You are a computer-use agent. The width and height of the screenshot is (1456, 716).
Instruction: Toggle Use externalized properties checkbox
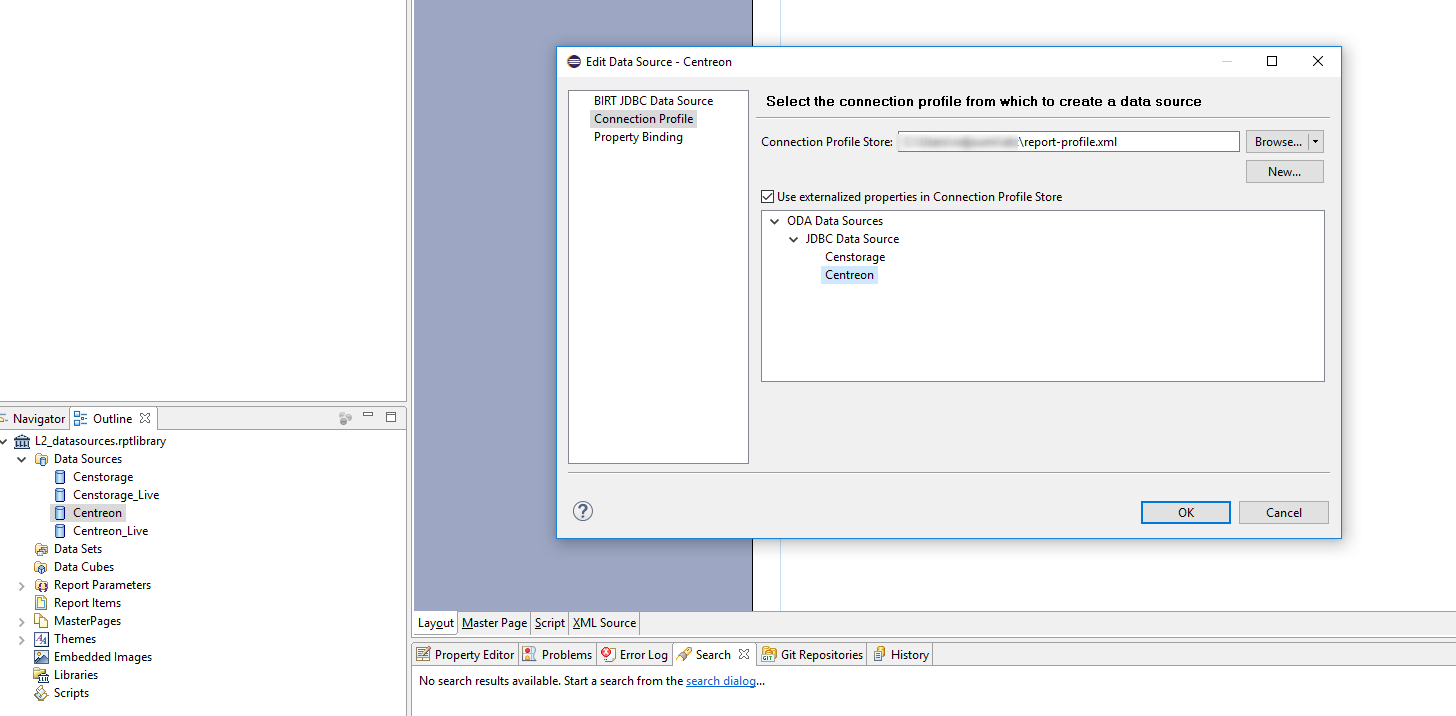click(x=768, y=197)
